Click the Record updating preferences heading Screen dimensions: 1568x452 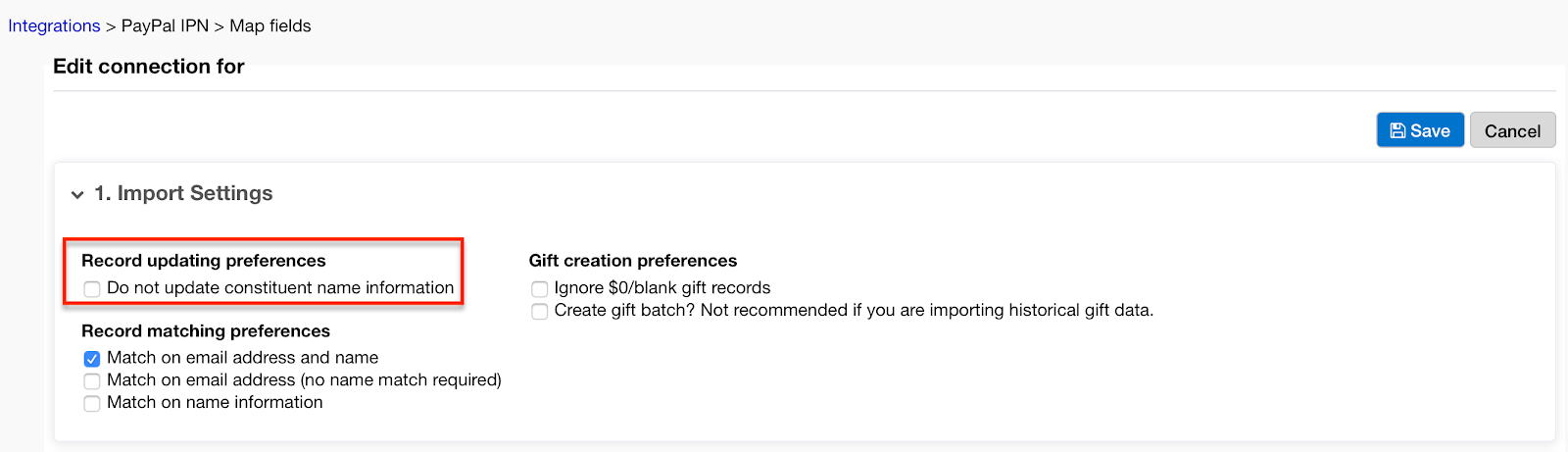[x=204, y=260]
